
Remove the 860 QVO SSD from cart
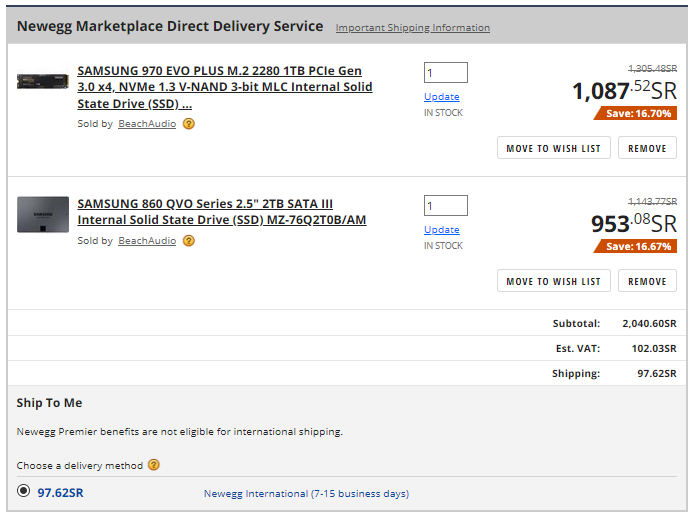[647, 281]
